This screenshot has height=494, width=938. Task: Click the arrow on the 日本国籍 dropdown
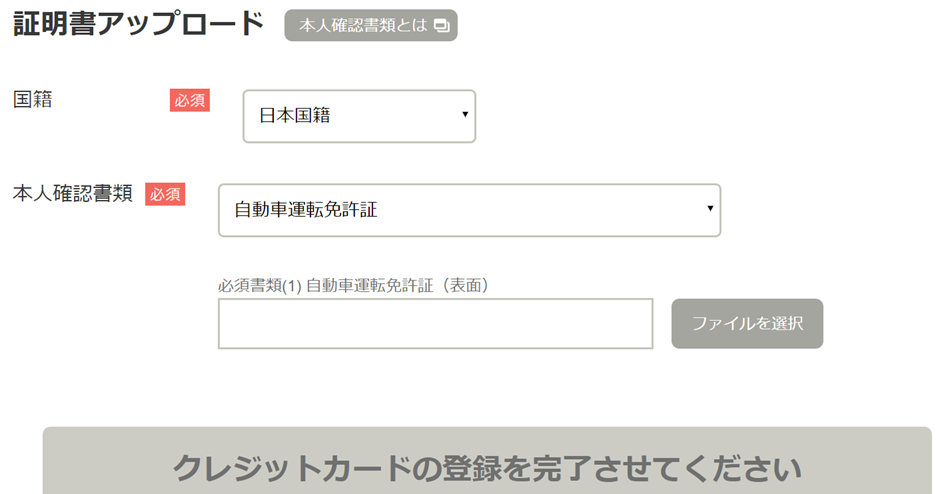pyautogui.click(x=465, y=114)
